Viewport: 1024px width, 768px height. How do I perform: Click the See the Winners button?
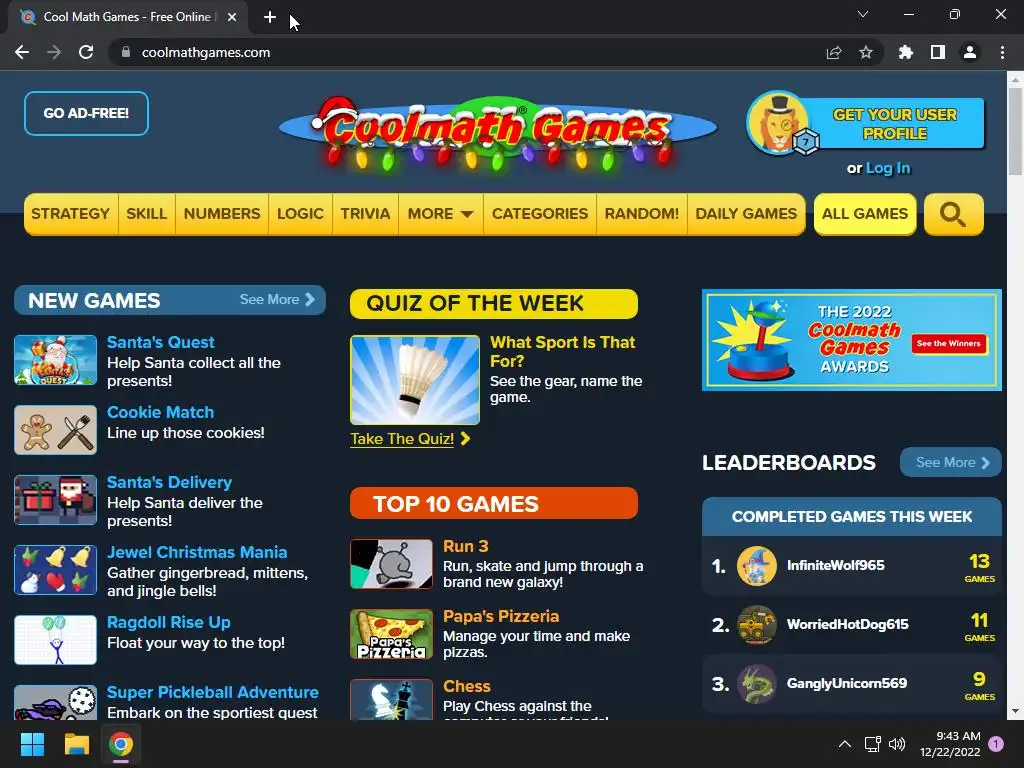[x=948, y=344]
